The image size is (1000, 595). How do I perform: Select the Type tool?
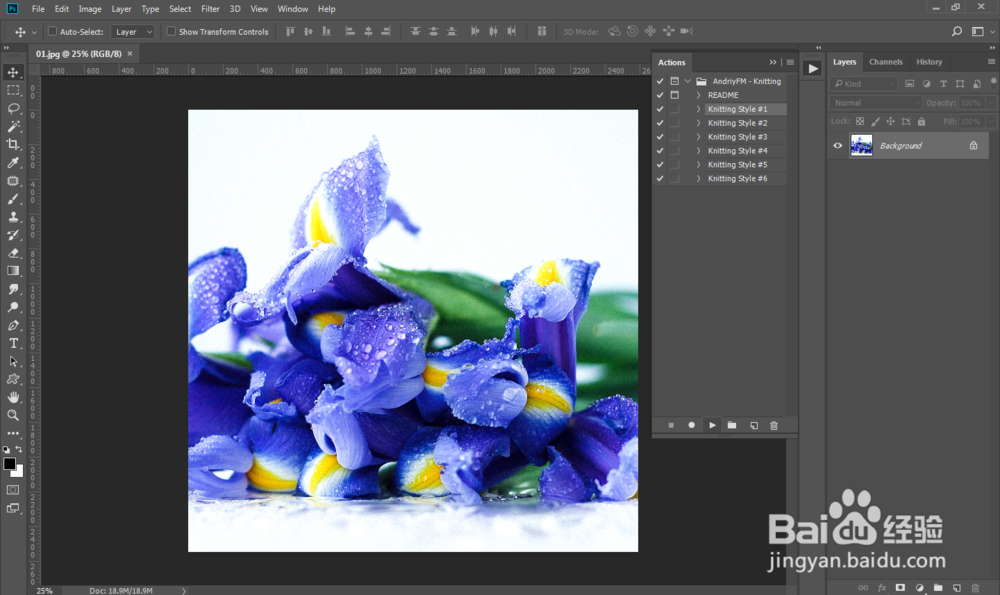(14, 343)
